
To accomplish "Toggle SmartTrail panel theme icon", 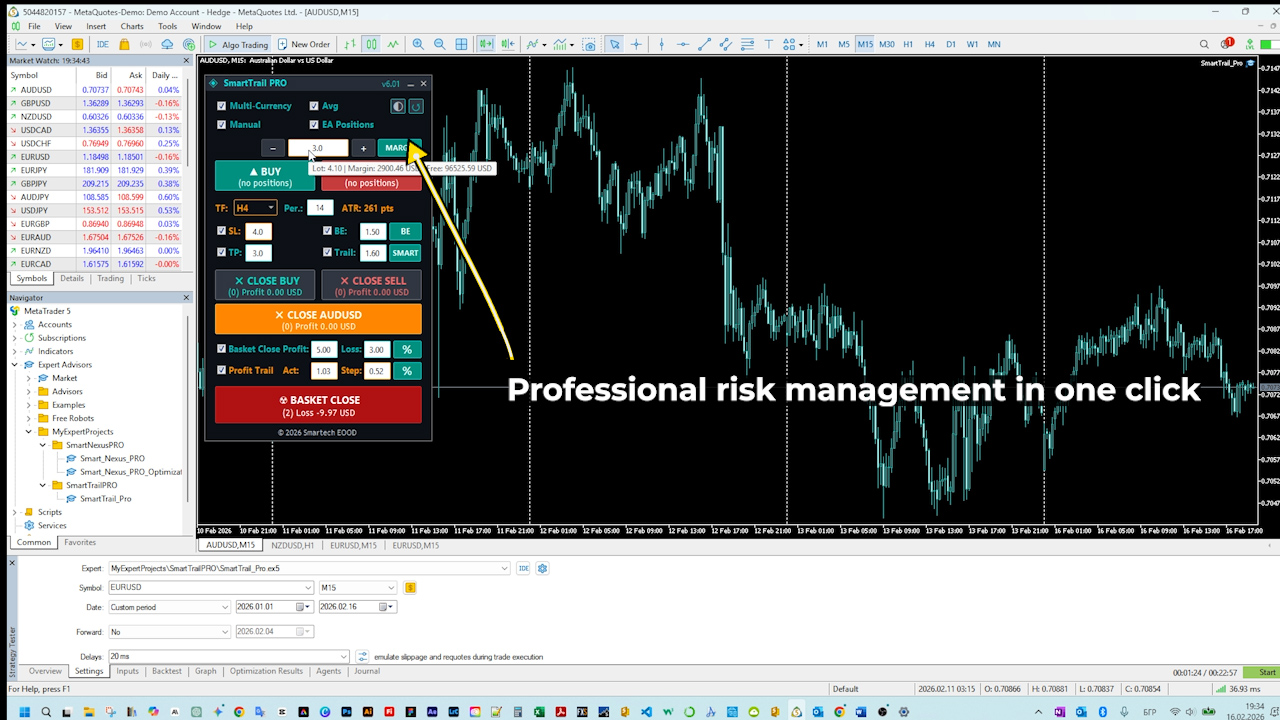I will (398, 106).
